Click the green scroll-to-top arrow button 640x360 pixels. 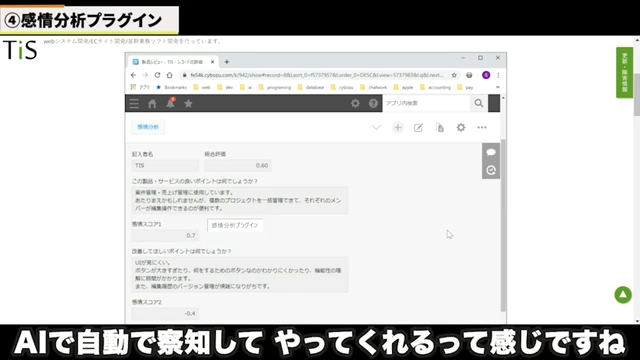tap(623, 295)
